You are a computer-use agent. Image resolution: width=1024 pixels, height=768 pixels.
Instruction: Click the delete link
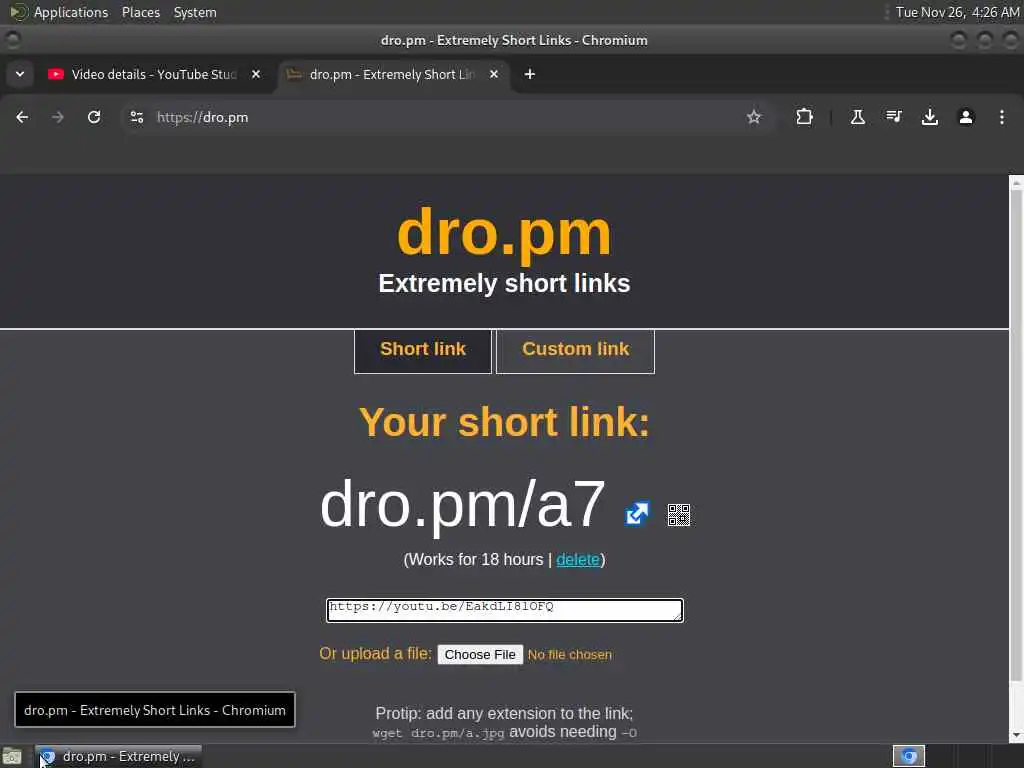[x=577, y=560]
